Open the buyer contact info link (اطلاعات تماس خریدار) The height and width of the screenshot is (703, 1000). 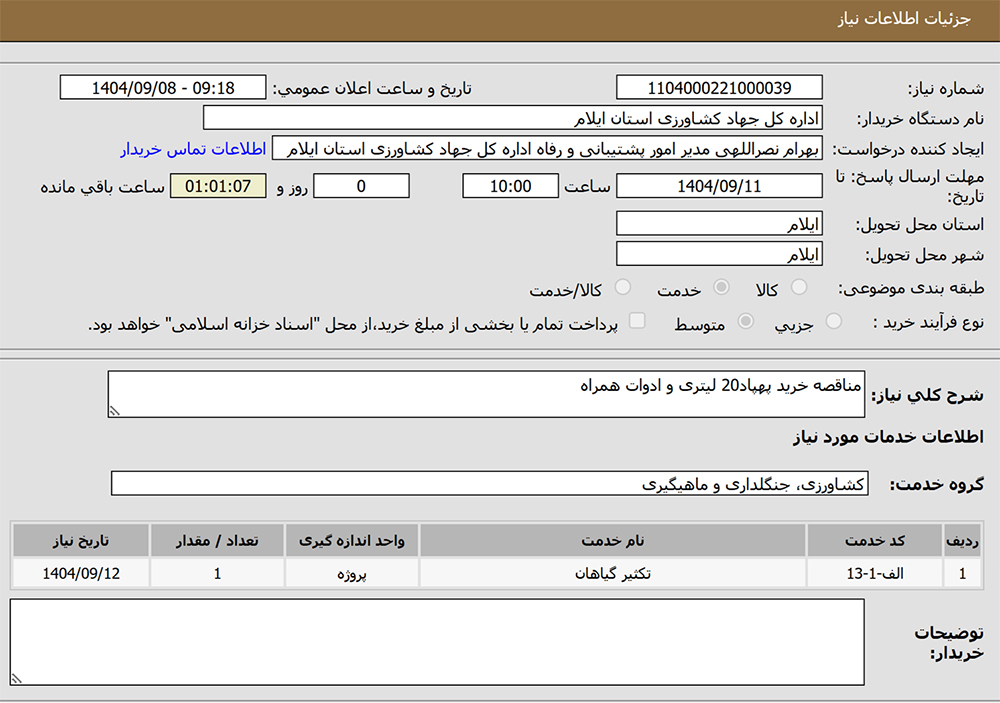193,149
